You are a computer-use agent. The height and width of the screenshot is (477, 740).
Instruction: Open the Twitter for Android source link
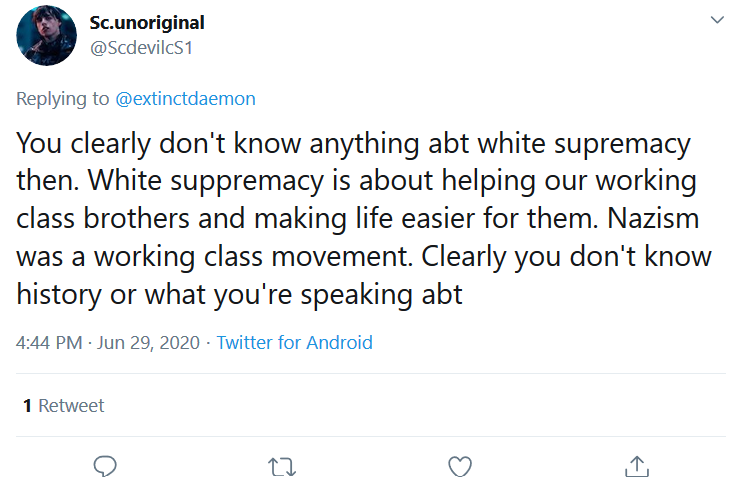(294, 343)
